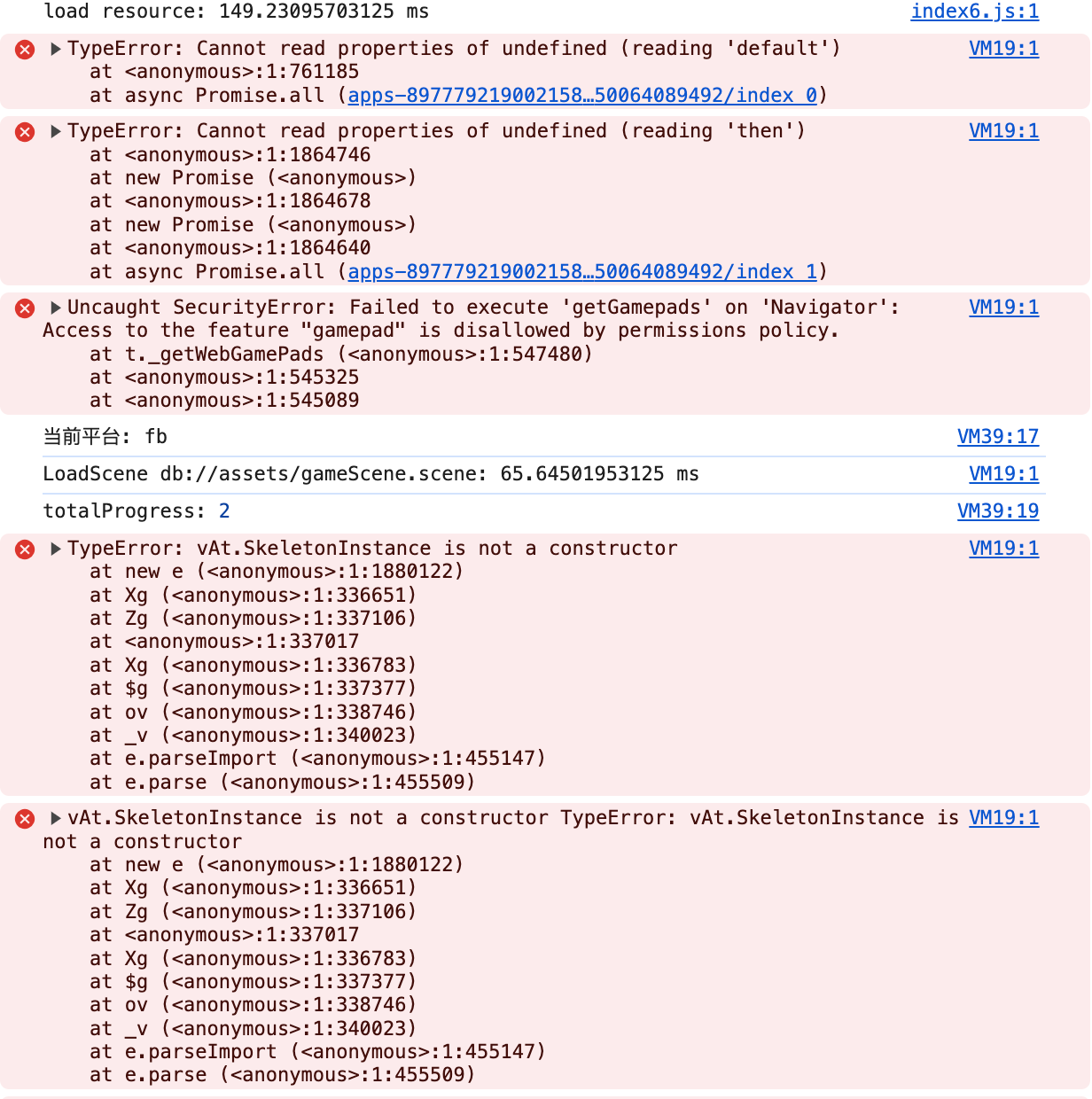The width and height of the screenshot is (1092, 1099).
Task: Follow the index_1 Promise.all source link
Action: pyautogui.click(x=582, y=271)
